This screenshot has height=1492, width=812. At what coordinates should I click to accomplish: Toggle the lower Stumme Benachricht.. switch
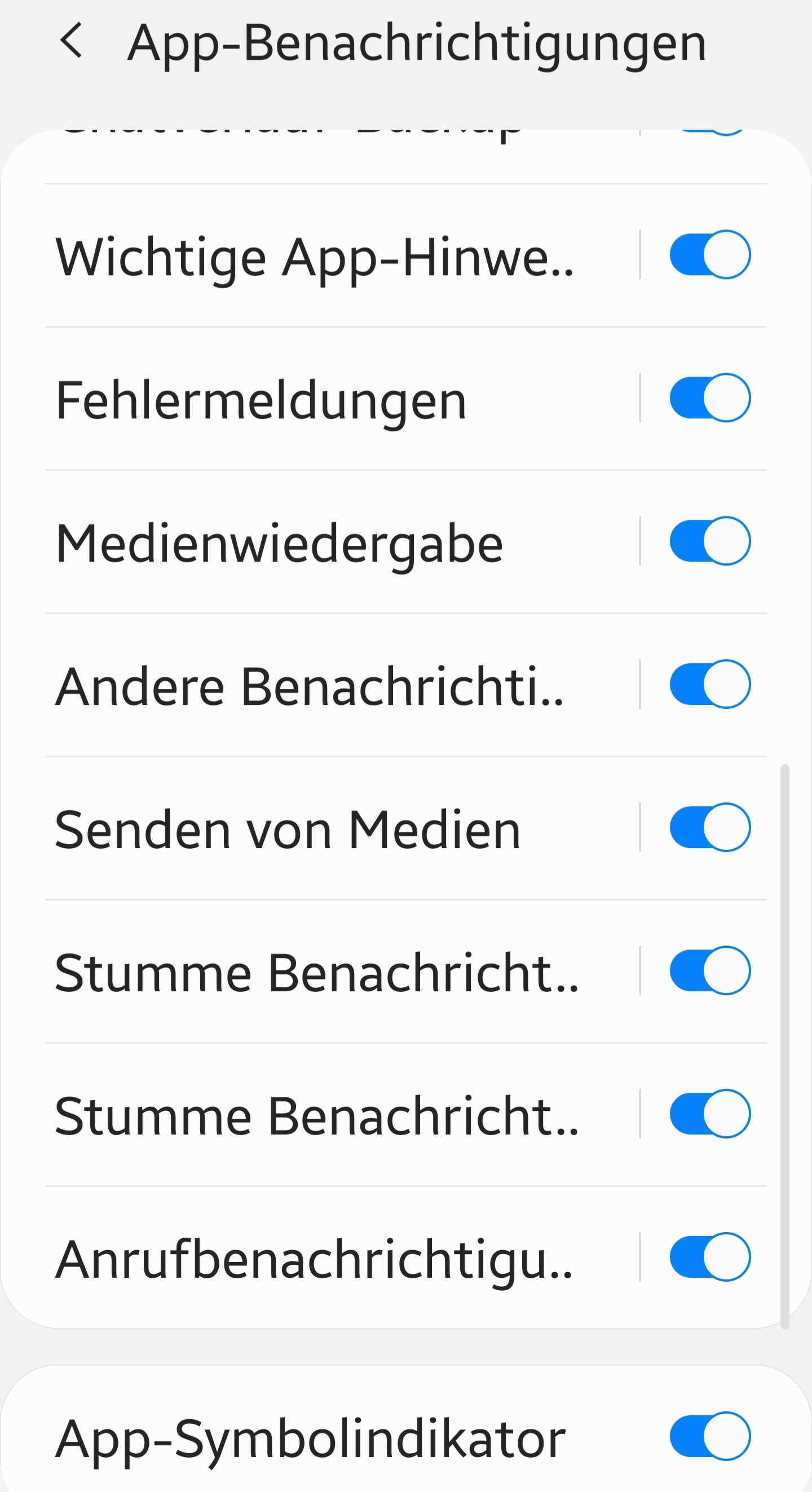click(709, 1114)
